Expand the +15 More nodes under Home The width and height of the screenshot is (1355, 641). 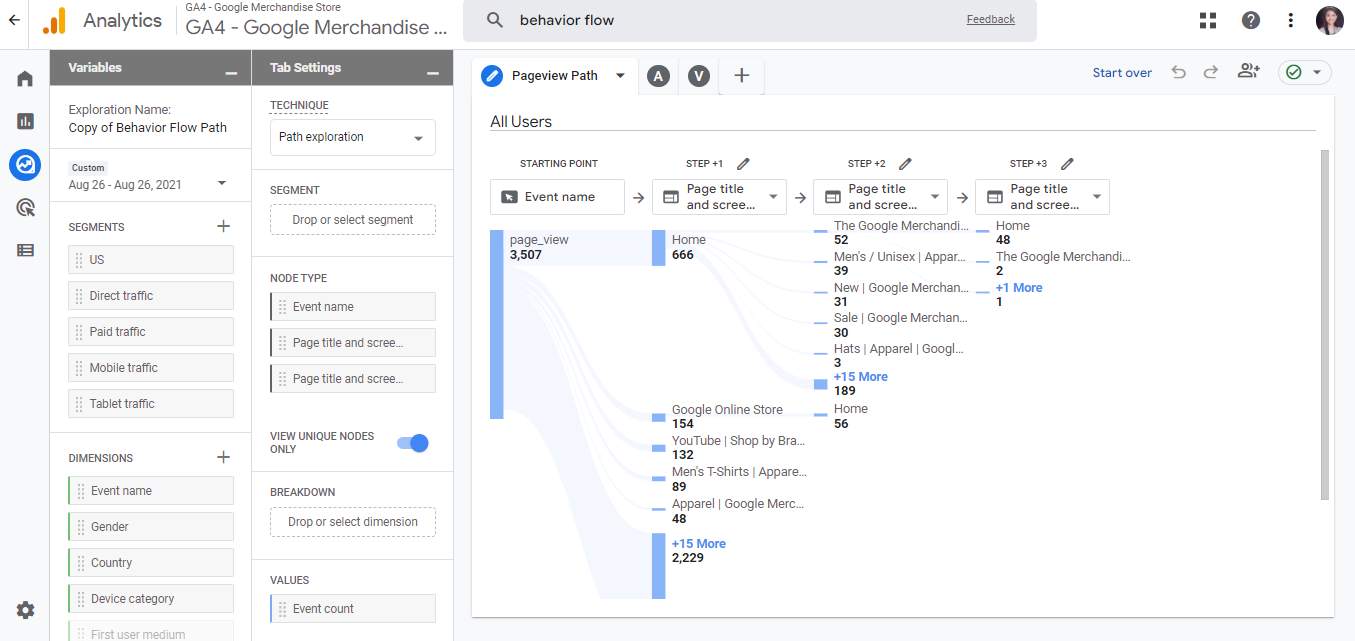(860, 376)
